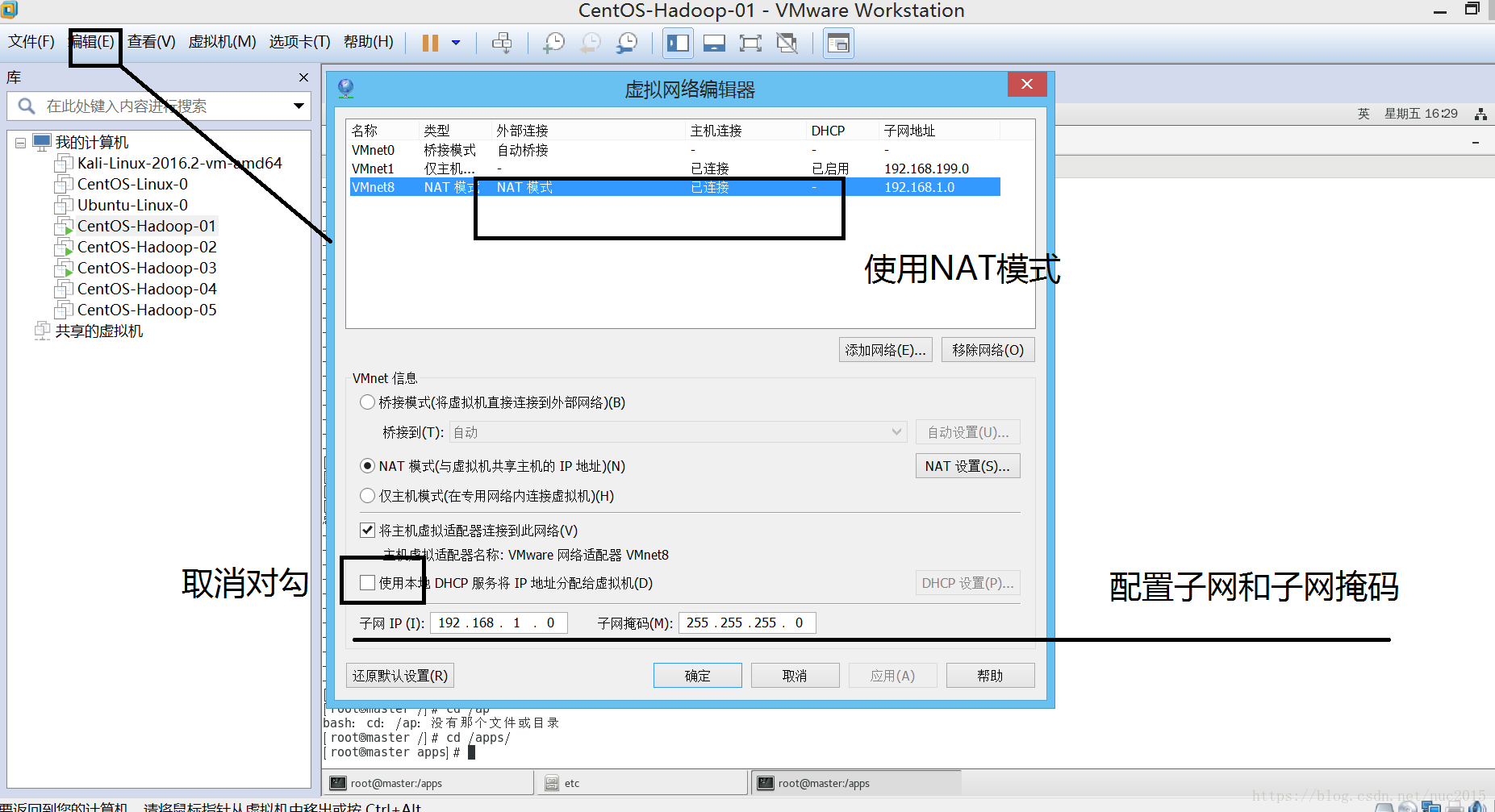
Task: Click the NAT 设置(S)... button
Action: [x=967, y=466]
